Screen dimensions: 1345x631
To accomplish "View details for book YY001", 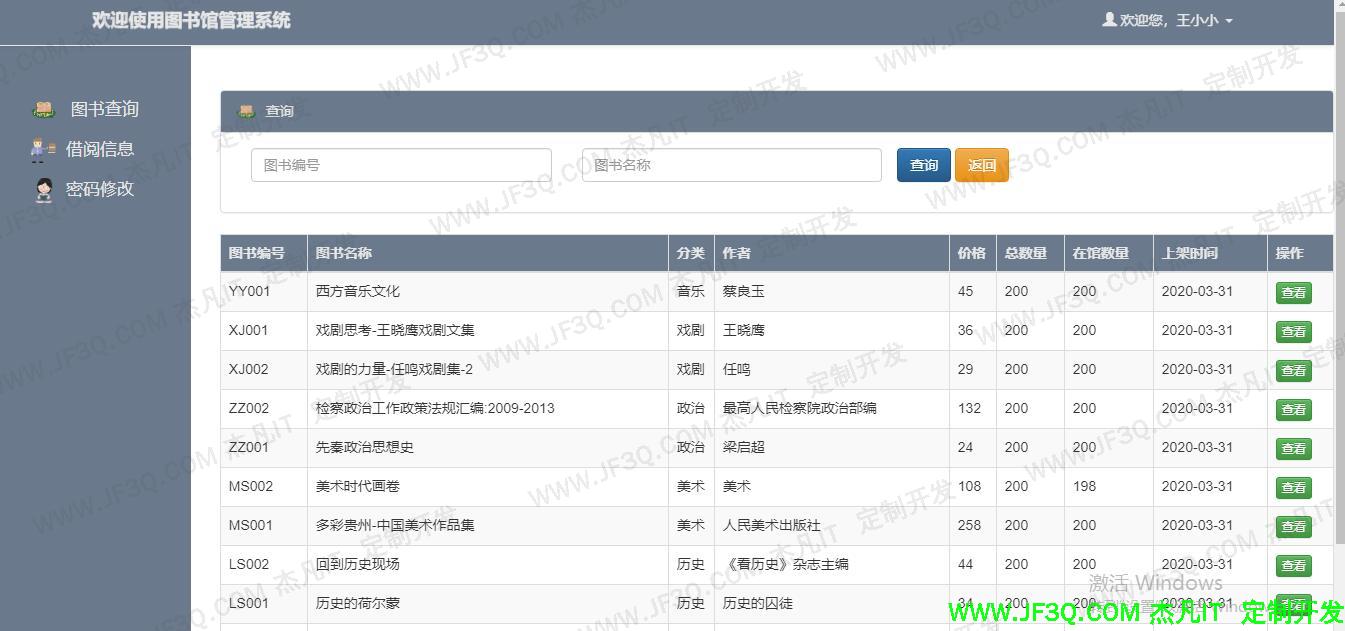I will coord(1293,293).
